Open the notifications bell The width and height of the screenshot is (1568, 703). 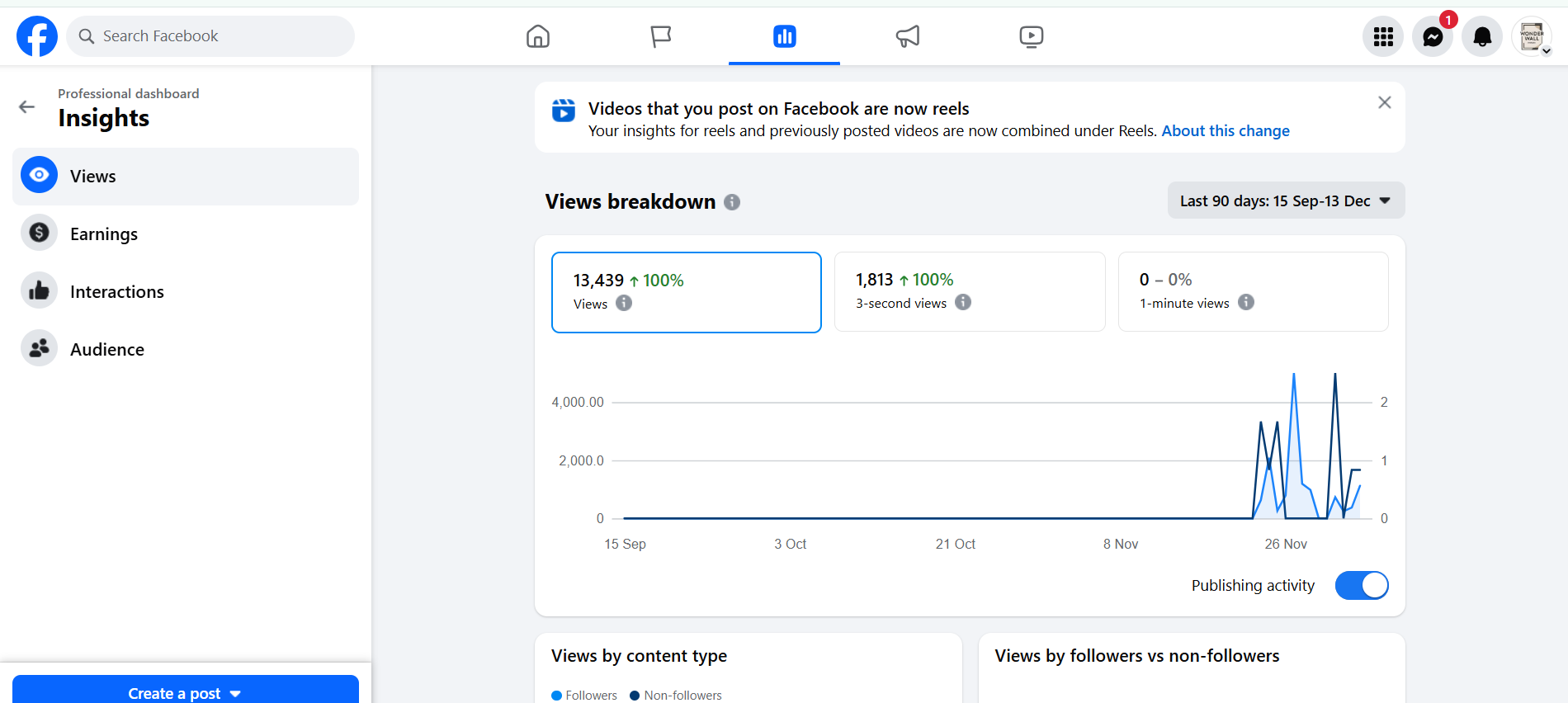click(x=1482, y=37)
